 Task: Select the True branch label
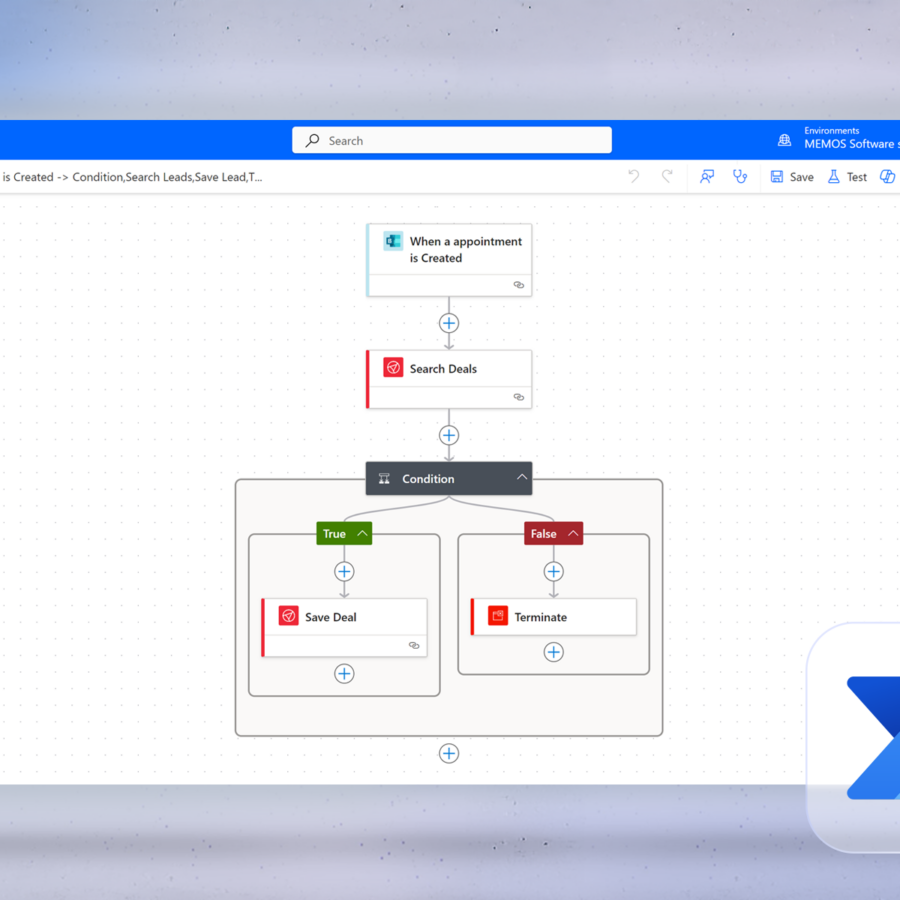point(334,534)
